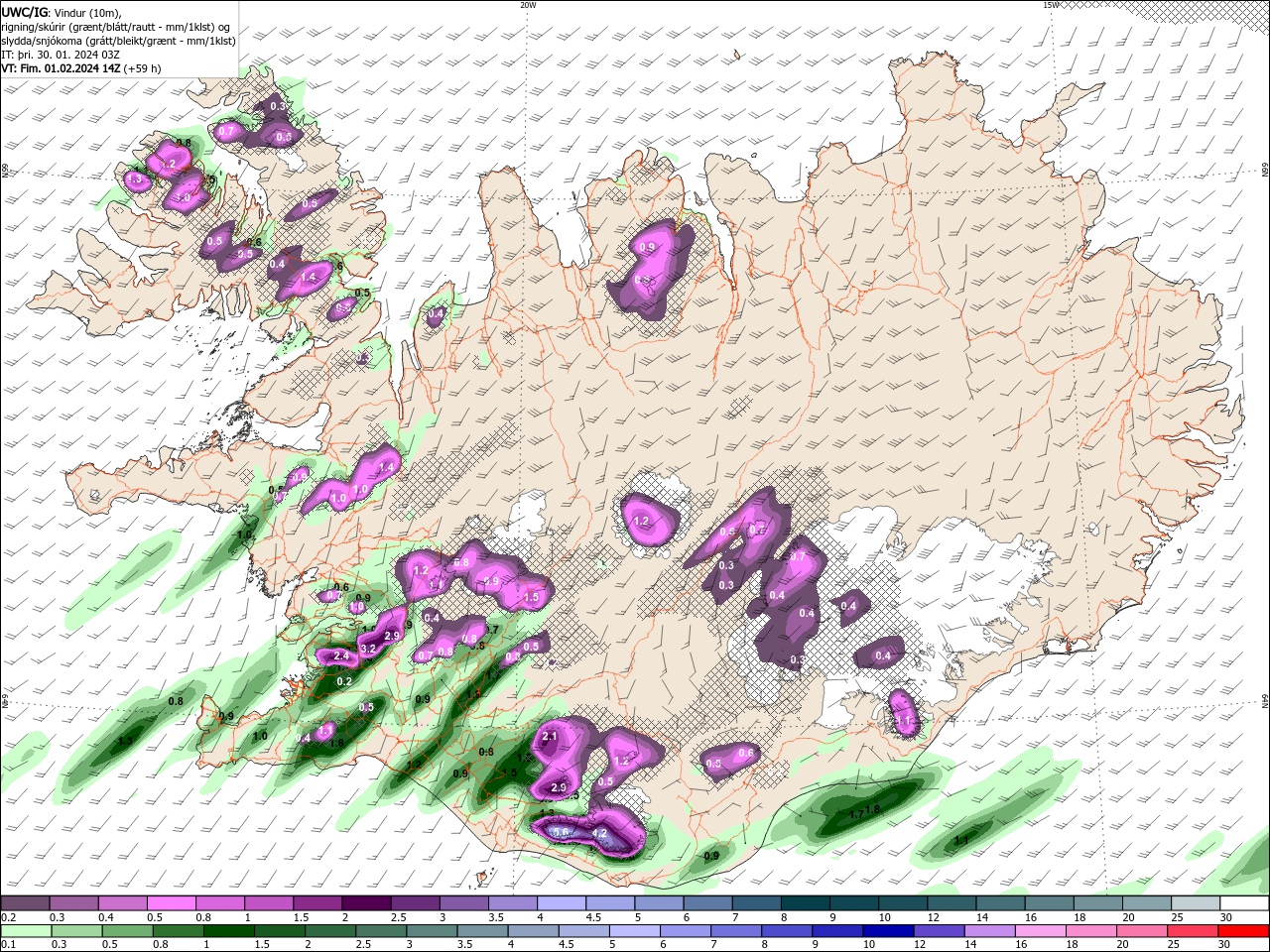Click the bright pink 0.5 snow scale swatch

click(171, 902)
